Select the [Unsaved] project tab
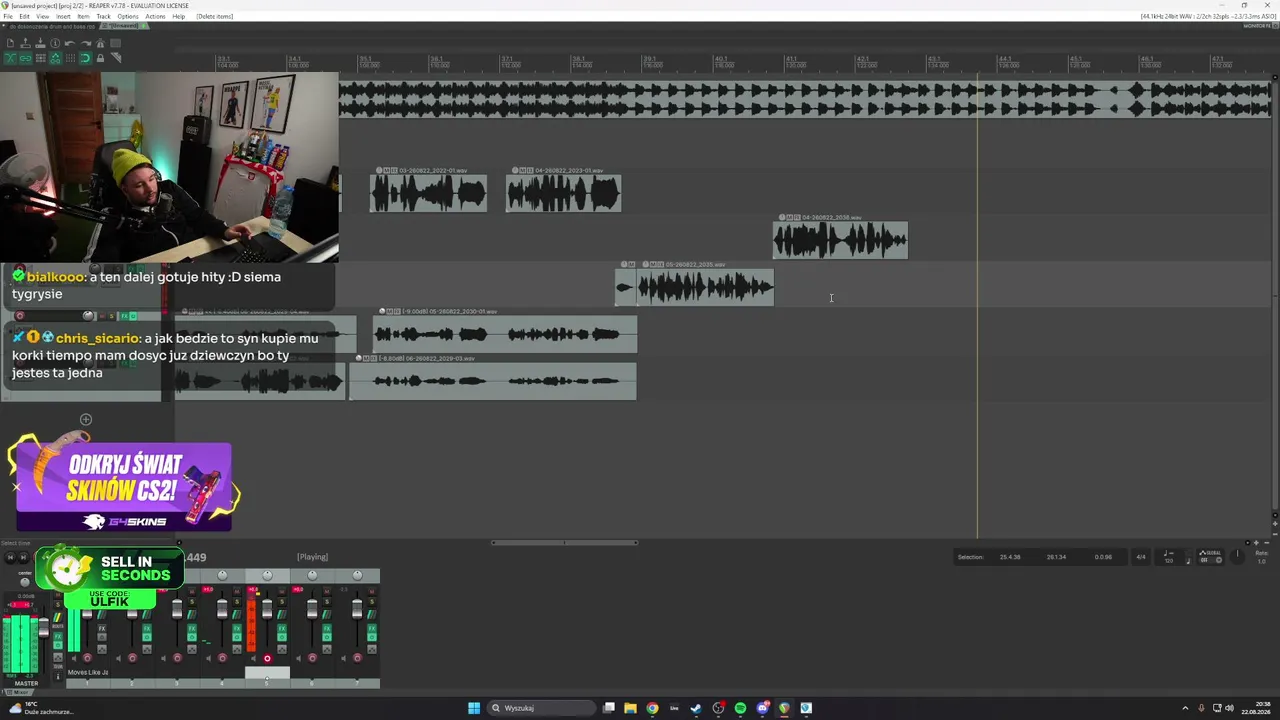 tap(126, 25)
